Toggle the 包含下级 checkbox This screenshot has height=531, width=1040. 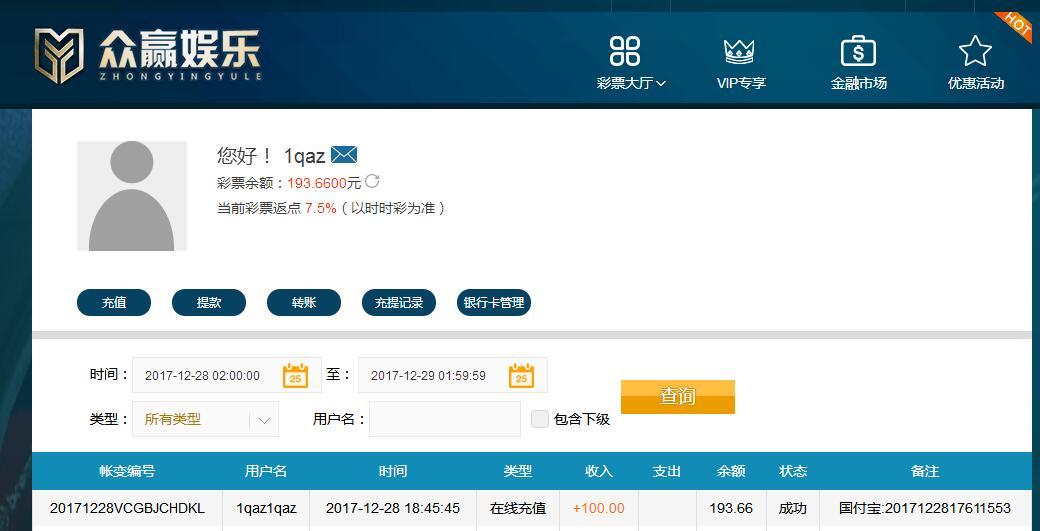540,419
